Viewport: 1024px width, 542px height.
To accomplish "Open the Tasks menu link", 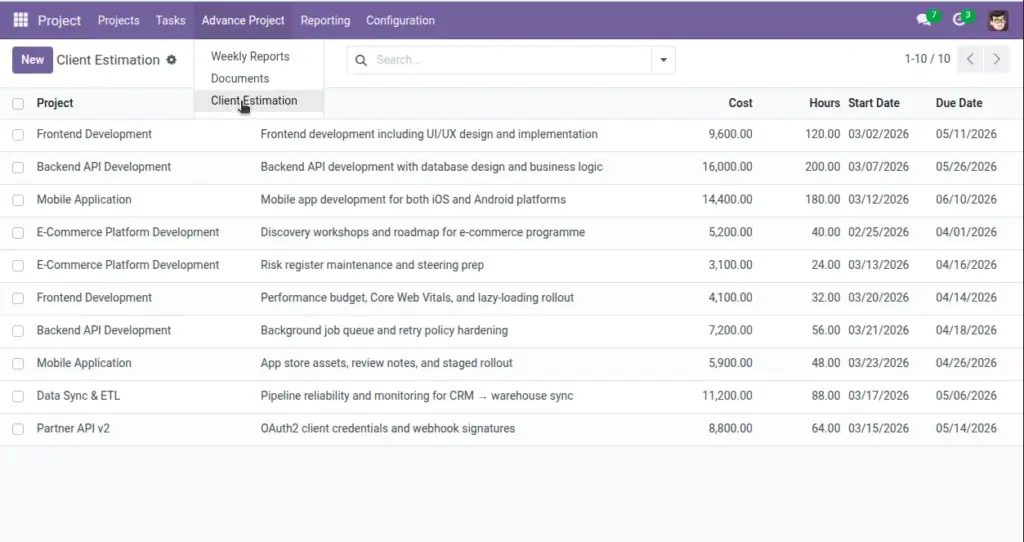I will tap(170, 20).
